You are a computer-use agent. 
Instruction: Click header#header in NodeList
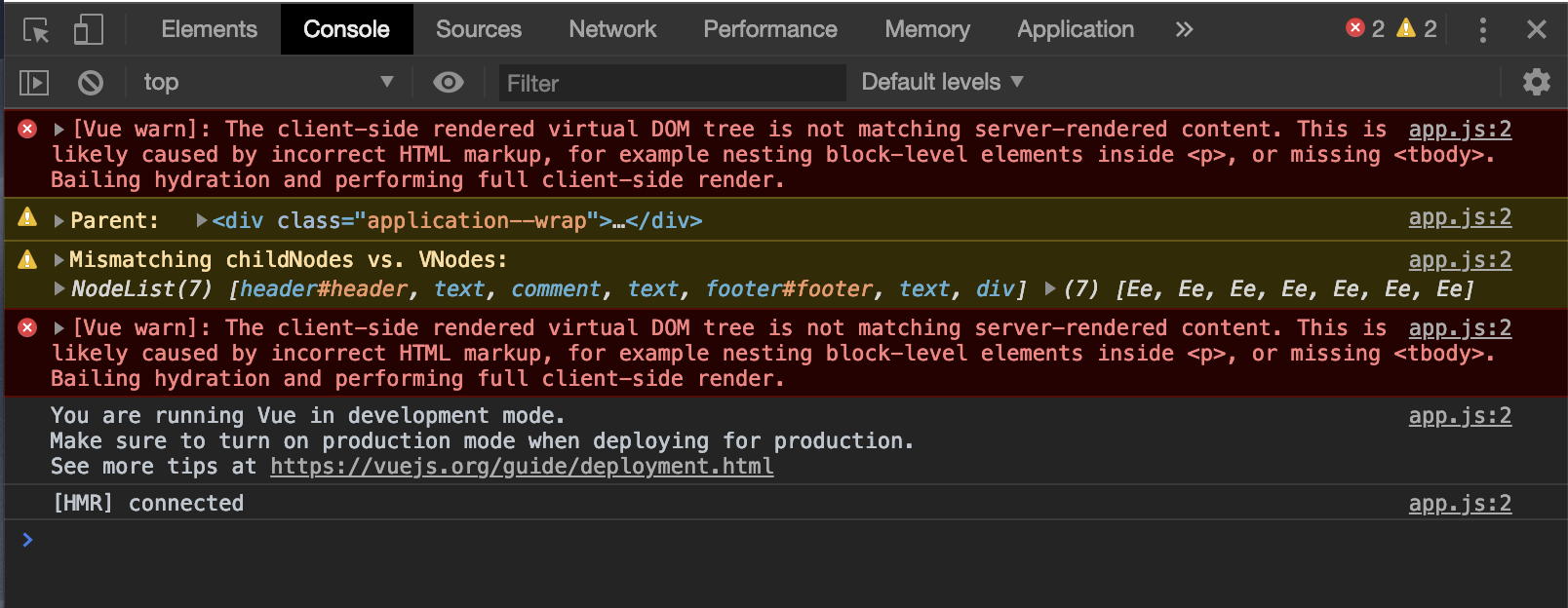323,289
